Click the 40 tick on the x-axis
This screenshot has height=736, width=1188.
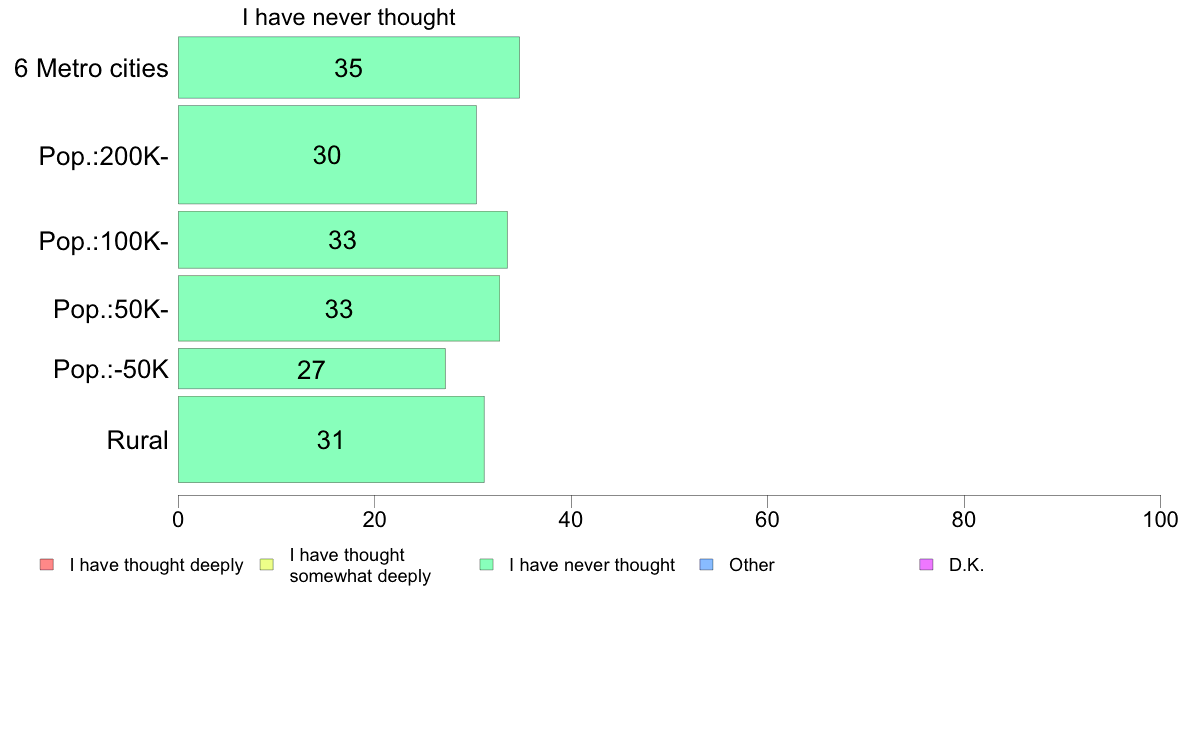571,519
